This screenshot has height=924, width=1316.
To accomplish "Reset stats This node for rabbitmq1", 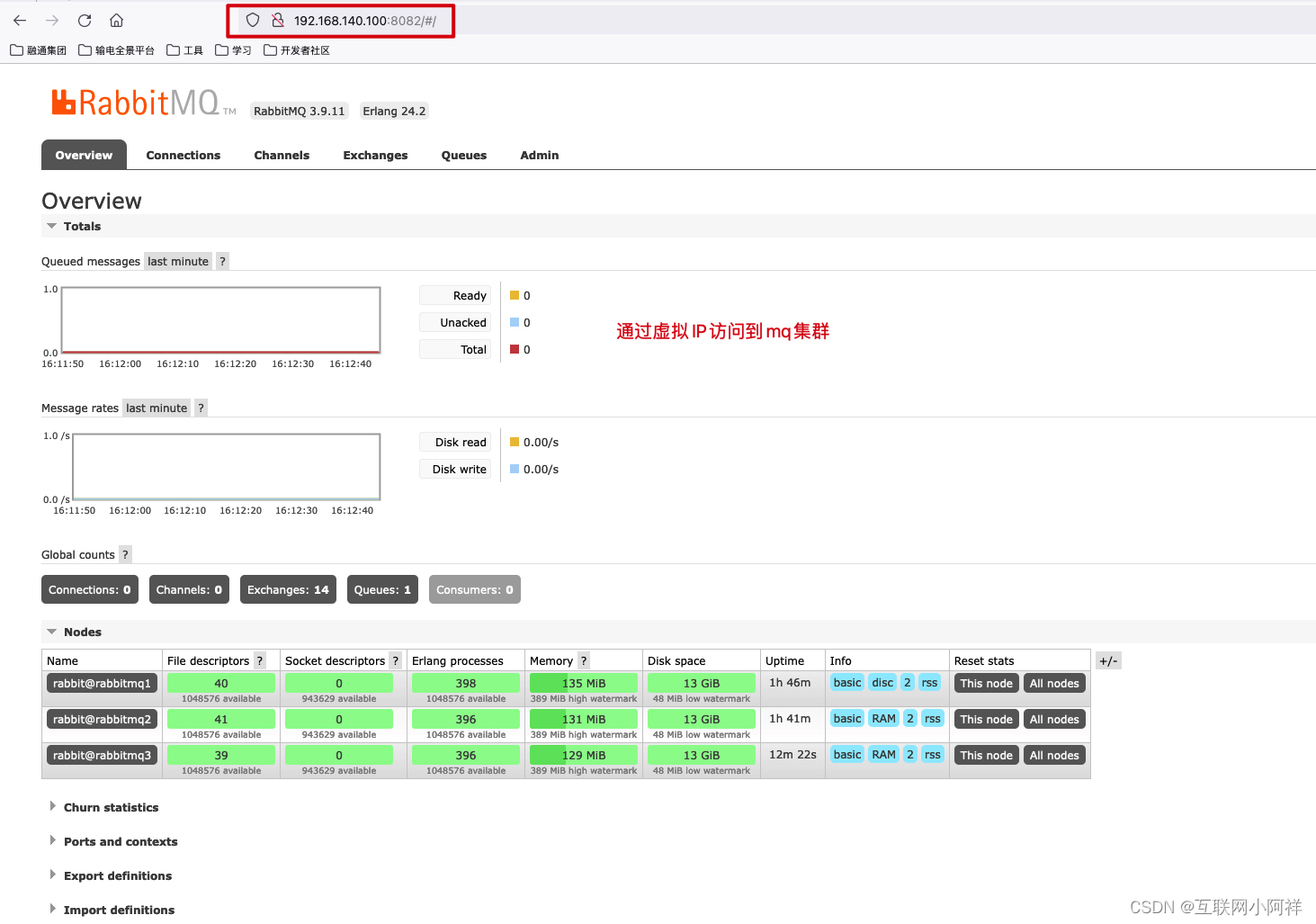I will pos(986,683).
